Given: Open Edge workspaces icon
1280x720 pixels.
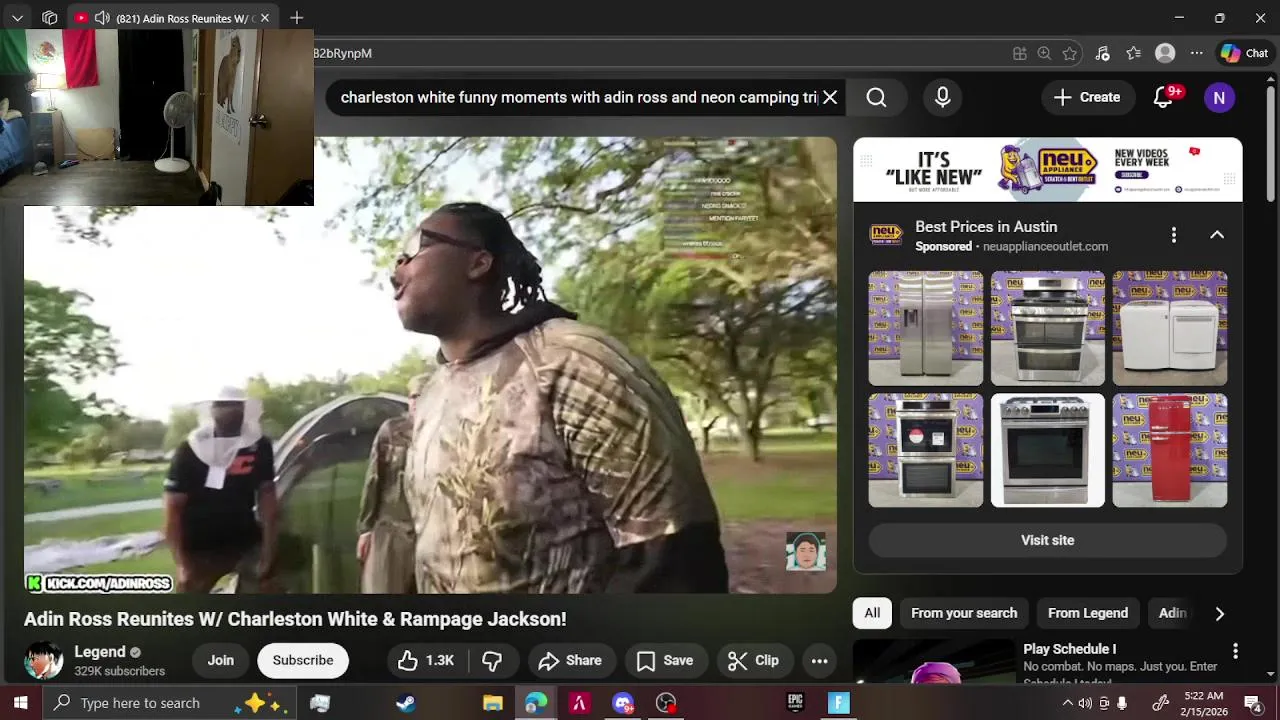Looking at the screenshot, I should (x=49, y=18).
